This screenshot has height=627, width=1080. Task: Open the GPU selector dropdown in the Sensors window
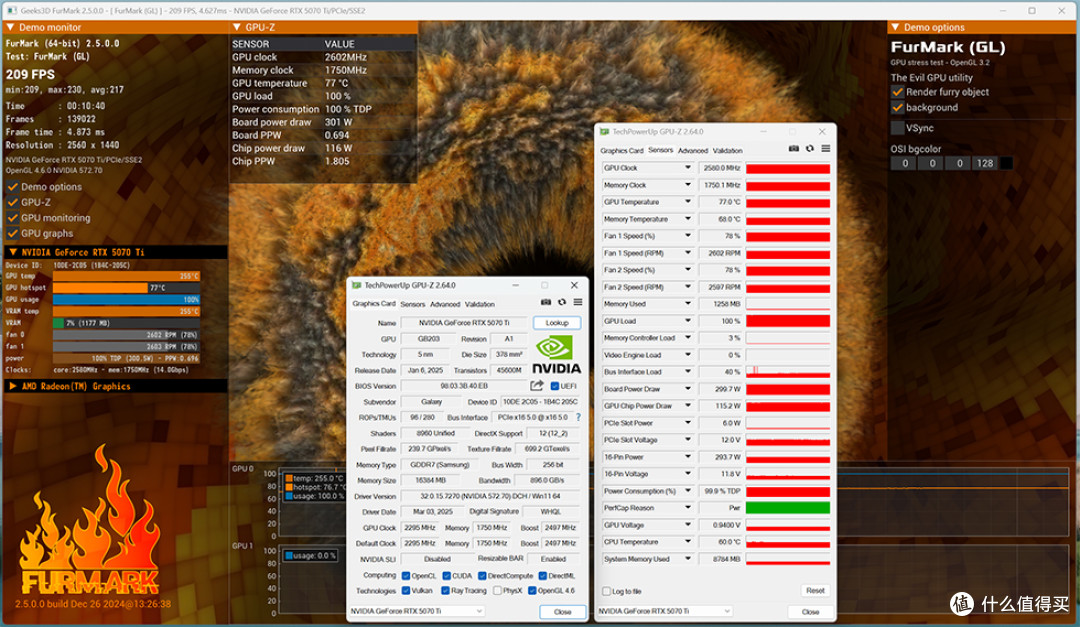click(727, 611)
